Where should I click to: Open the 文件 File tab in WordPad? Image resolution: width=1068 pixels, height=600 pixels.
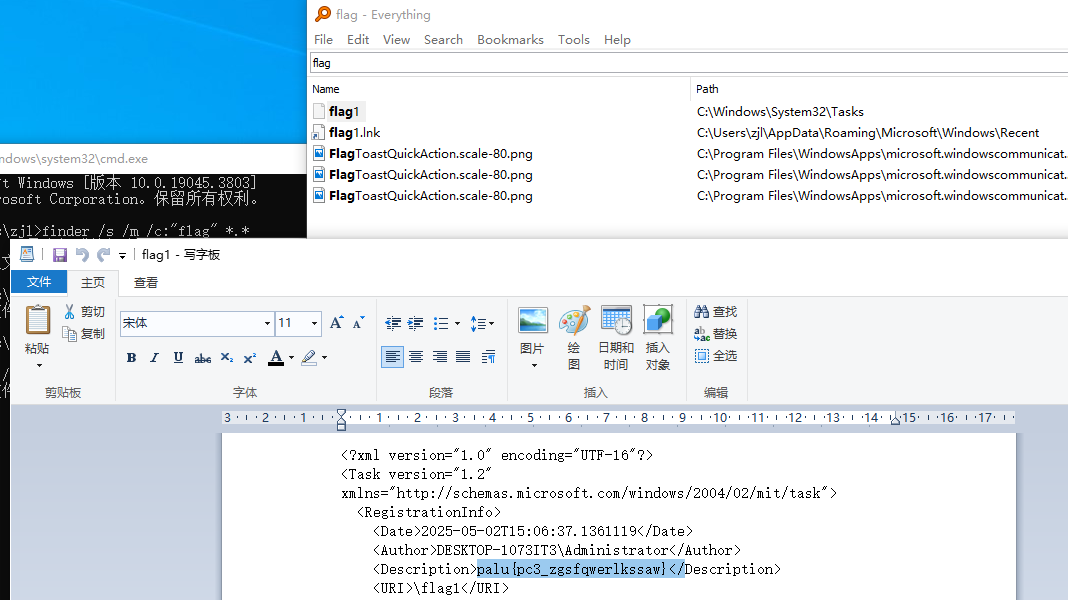click(39, 282)
